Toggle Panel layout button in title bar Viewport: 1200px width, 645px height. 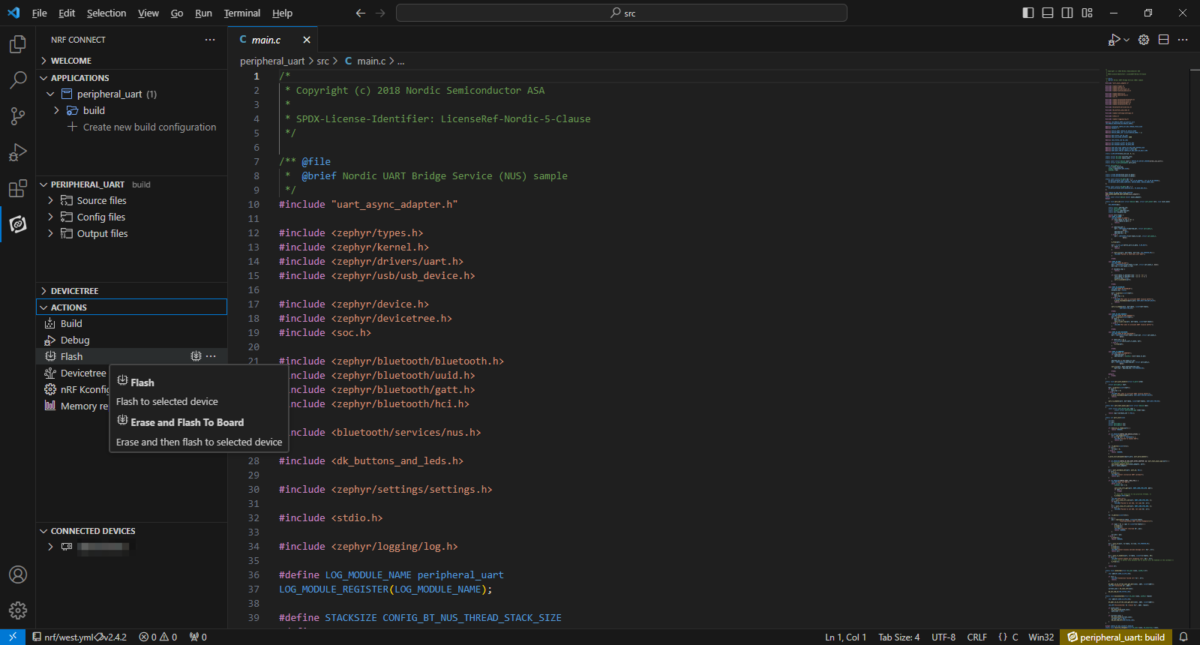(1048, 13)
